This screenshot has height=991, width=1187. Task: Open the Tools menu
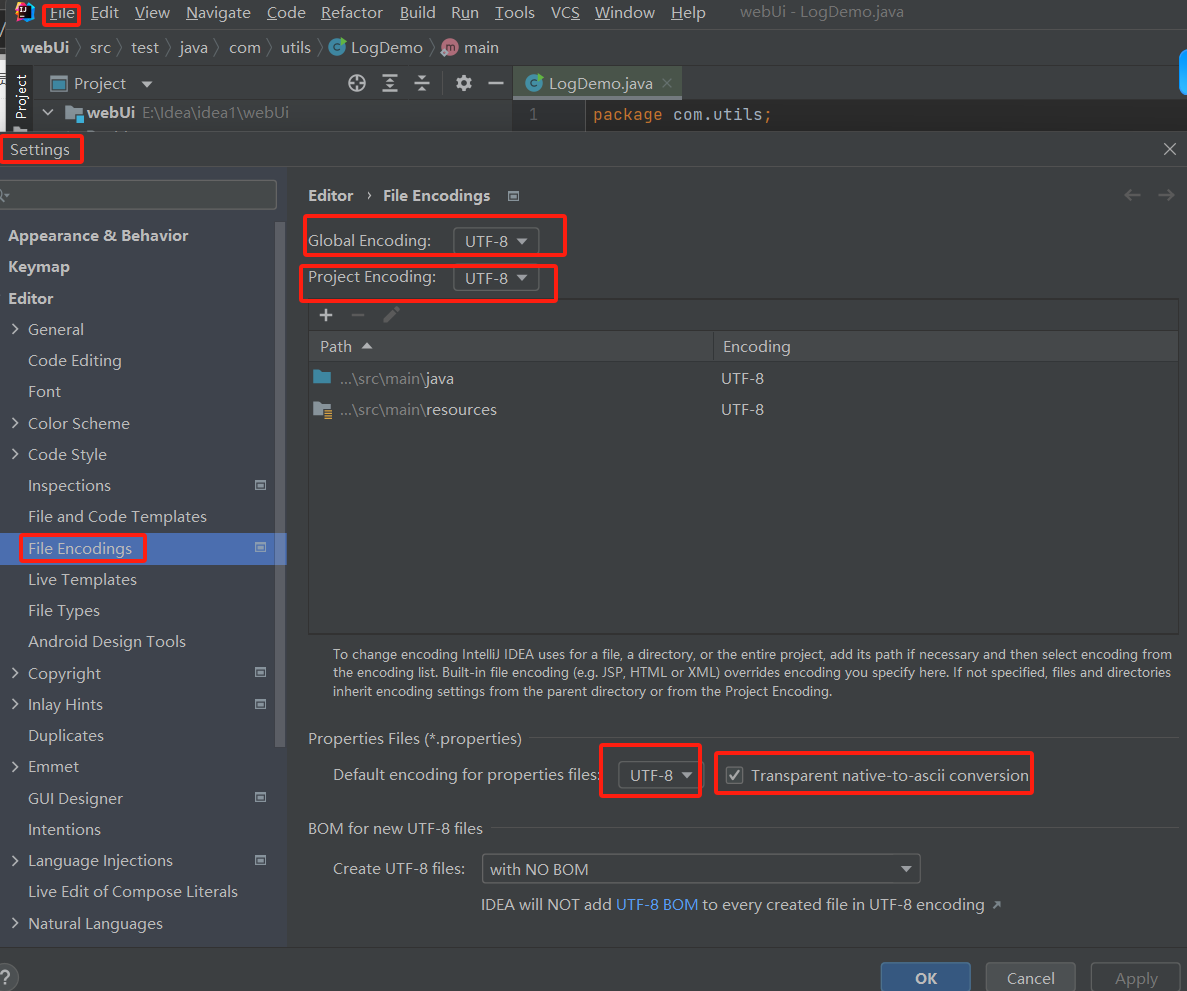(x=515, y=13)
